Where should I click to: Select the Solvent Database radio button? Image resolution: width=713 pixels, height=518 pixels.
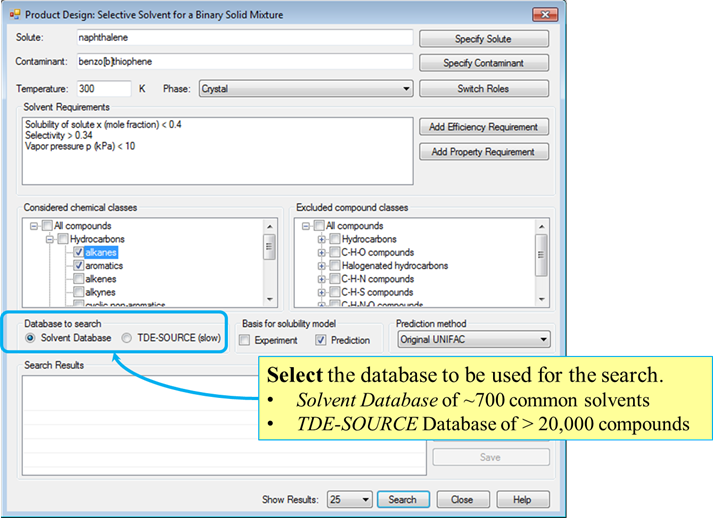click(x=30, y=338)
